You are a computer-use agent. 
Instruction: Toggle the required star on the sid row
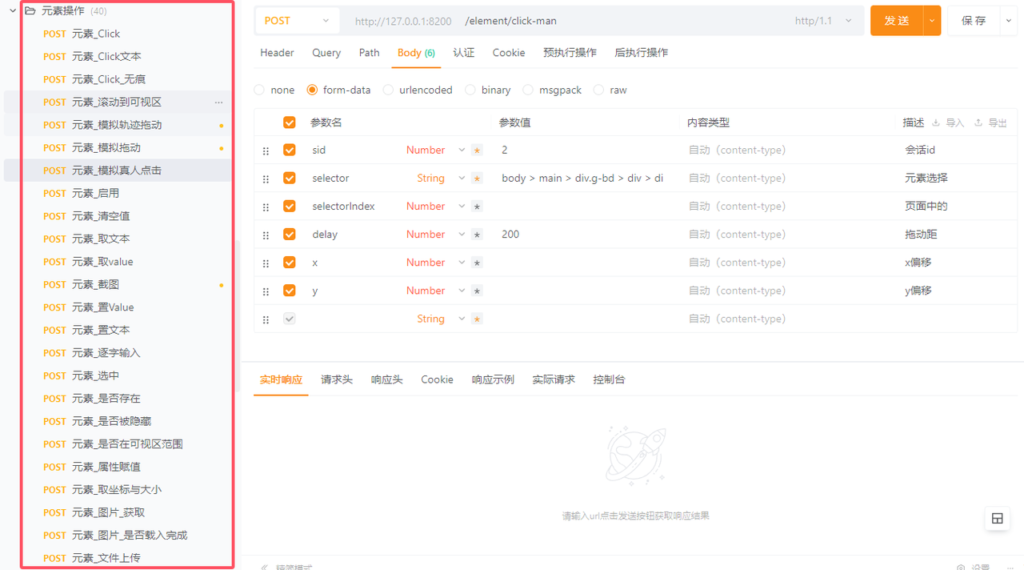[477, 150]
